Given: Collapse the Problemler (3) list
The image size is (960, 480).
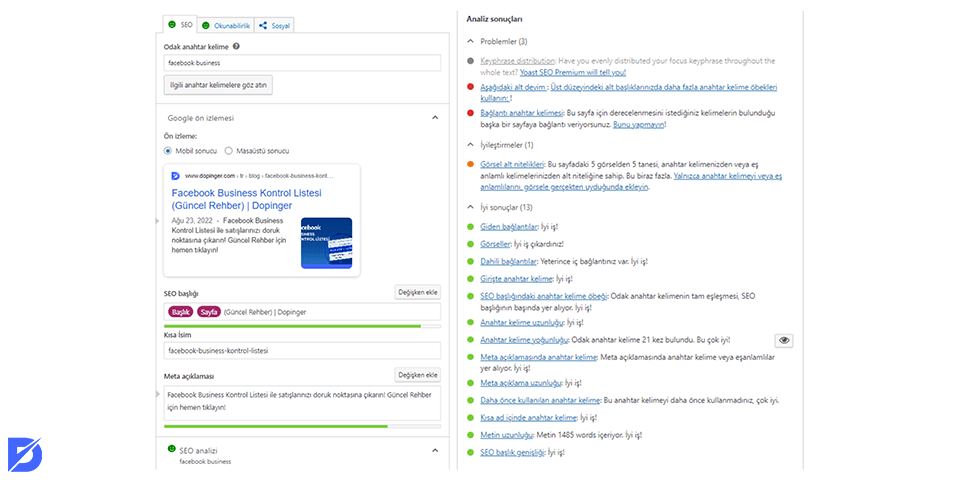Looking at the screenshot, I should [x=470, y=42].
